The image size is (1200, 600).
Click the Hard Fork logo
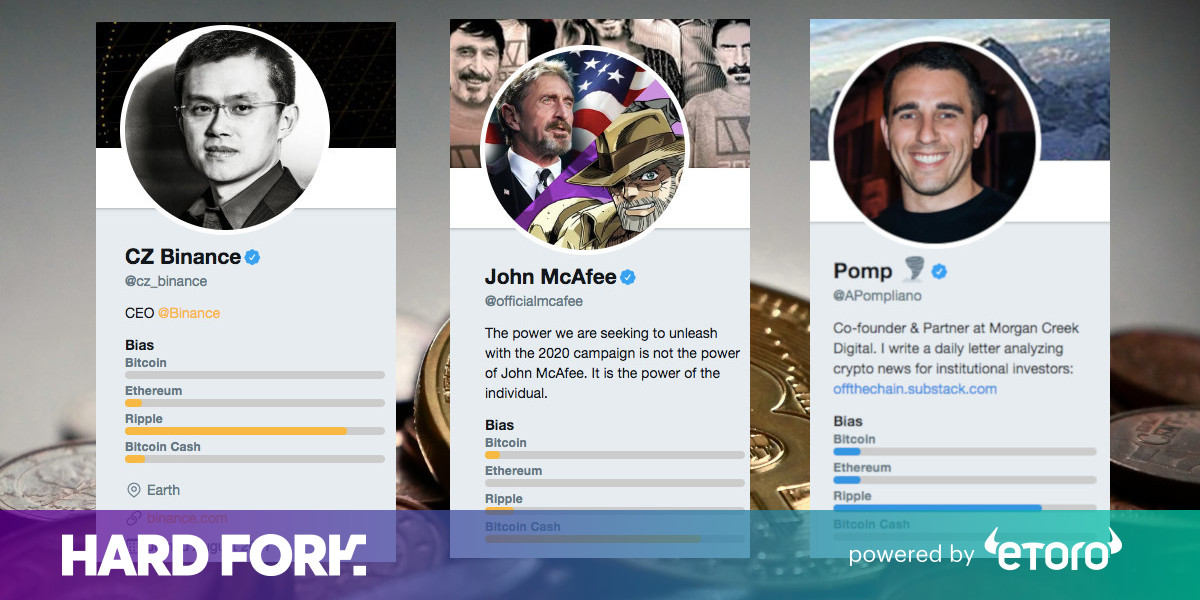tap(213, 554)
